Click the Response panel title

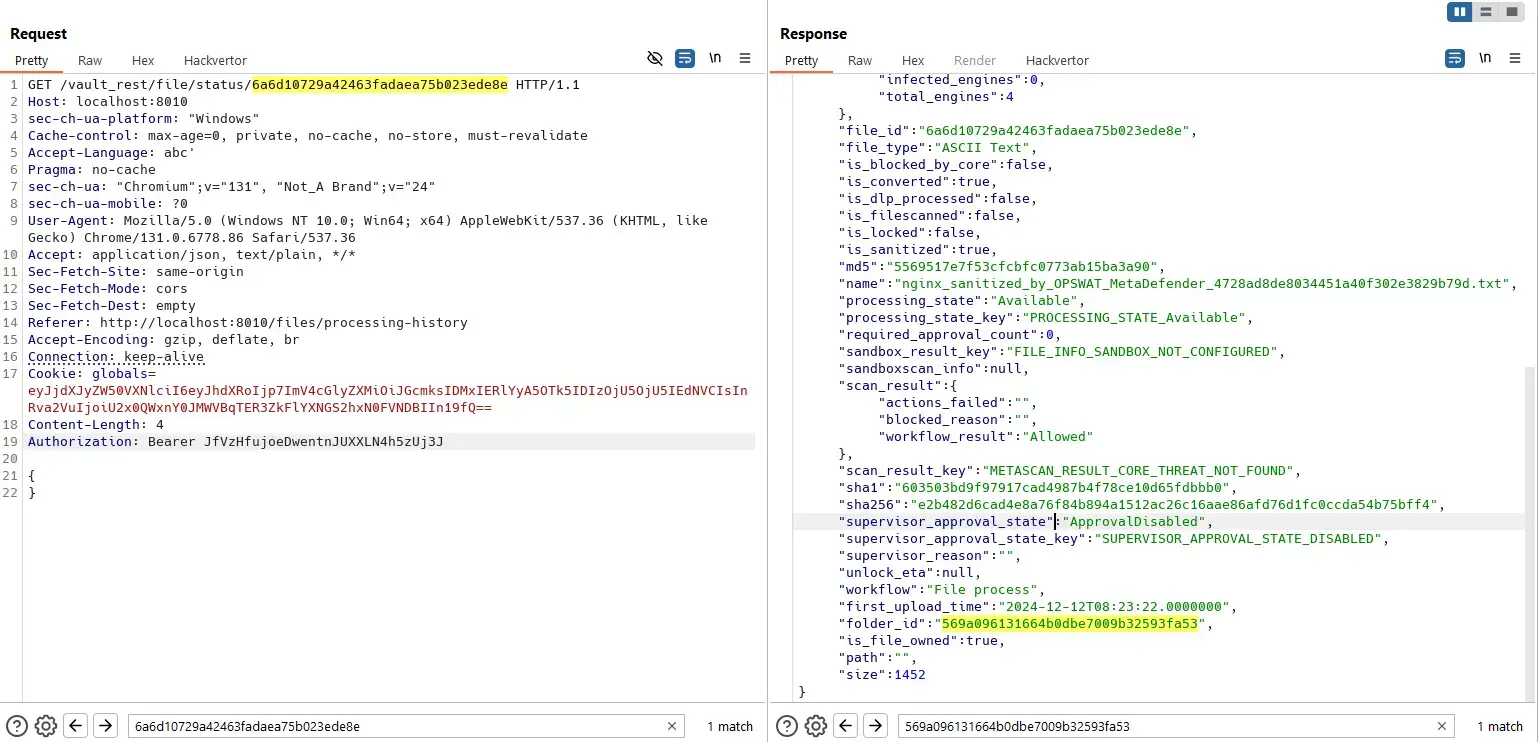(x=813, y=34)
